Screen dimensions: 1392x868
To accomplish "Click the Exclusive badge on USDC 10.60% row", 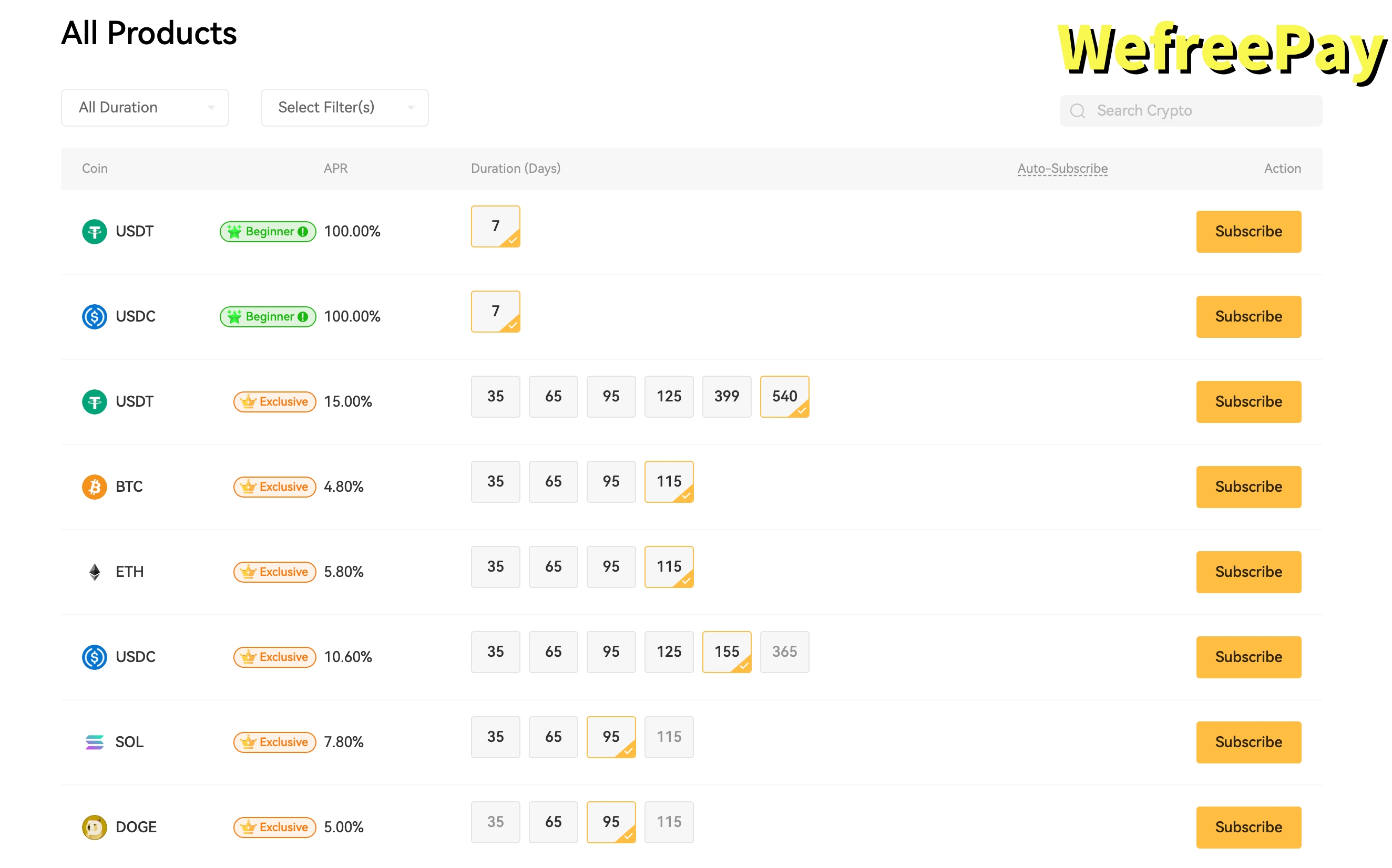I will [x=274, y=657].
